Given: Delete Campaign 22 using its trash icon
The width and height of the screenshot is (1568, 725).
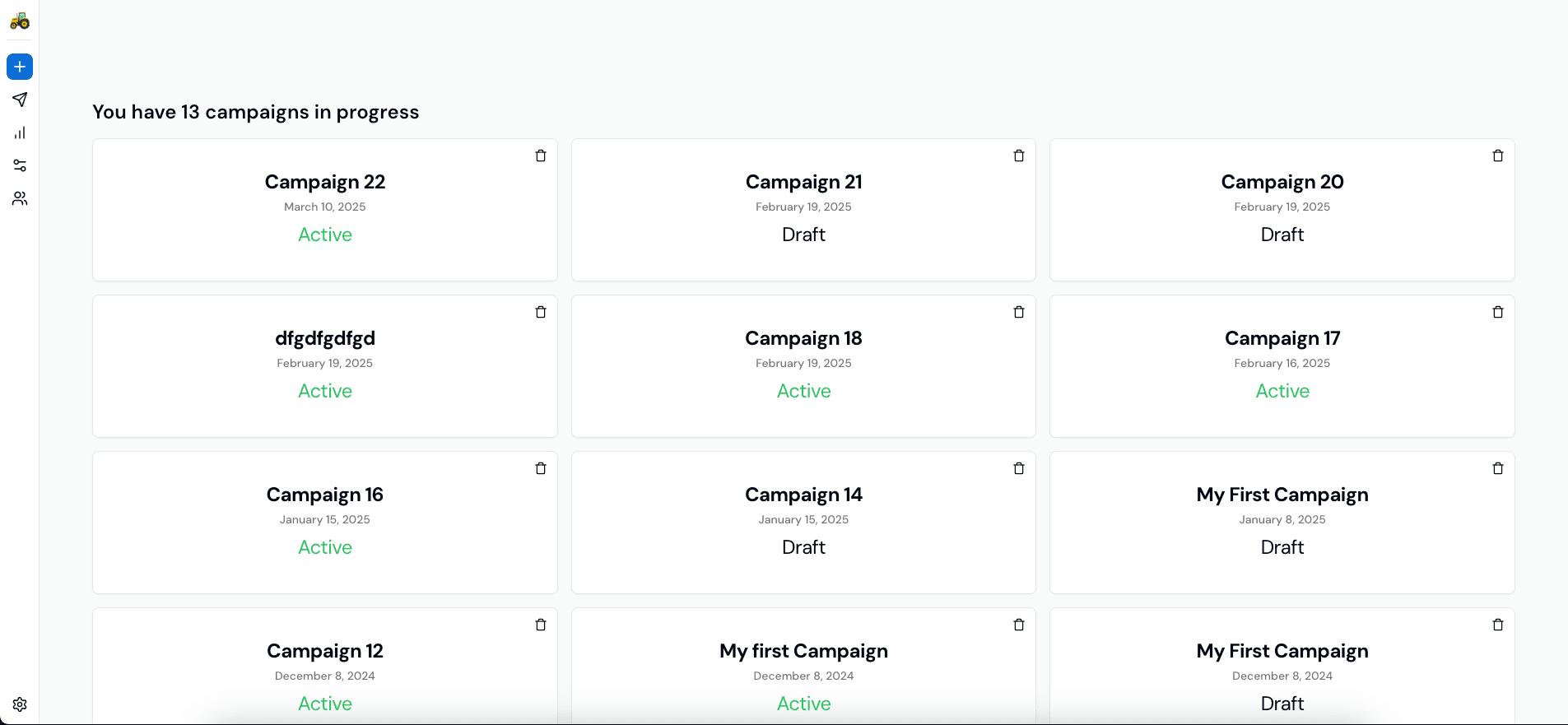Looking at the screenshot, I should [541, 156].
